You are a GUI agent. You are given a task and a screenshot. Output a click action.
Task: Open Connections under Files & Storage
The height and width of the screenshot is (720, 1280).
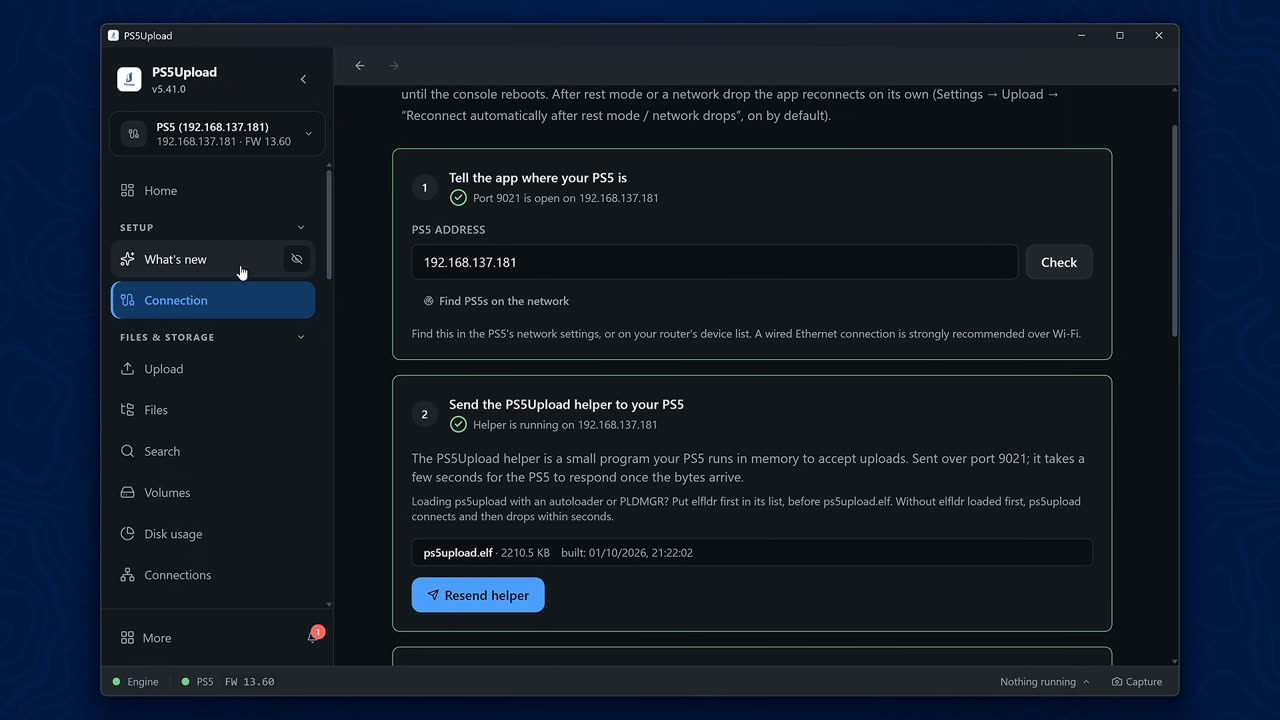[x=213, y=575]
